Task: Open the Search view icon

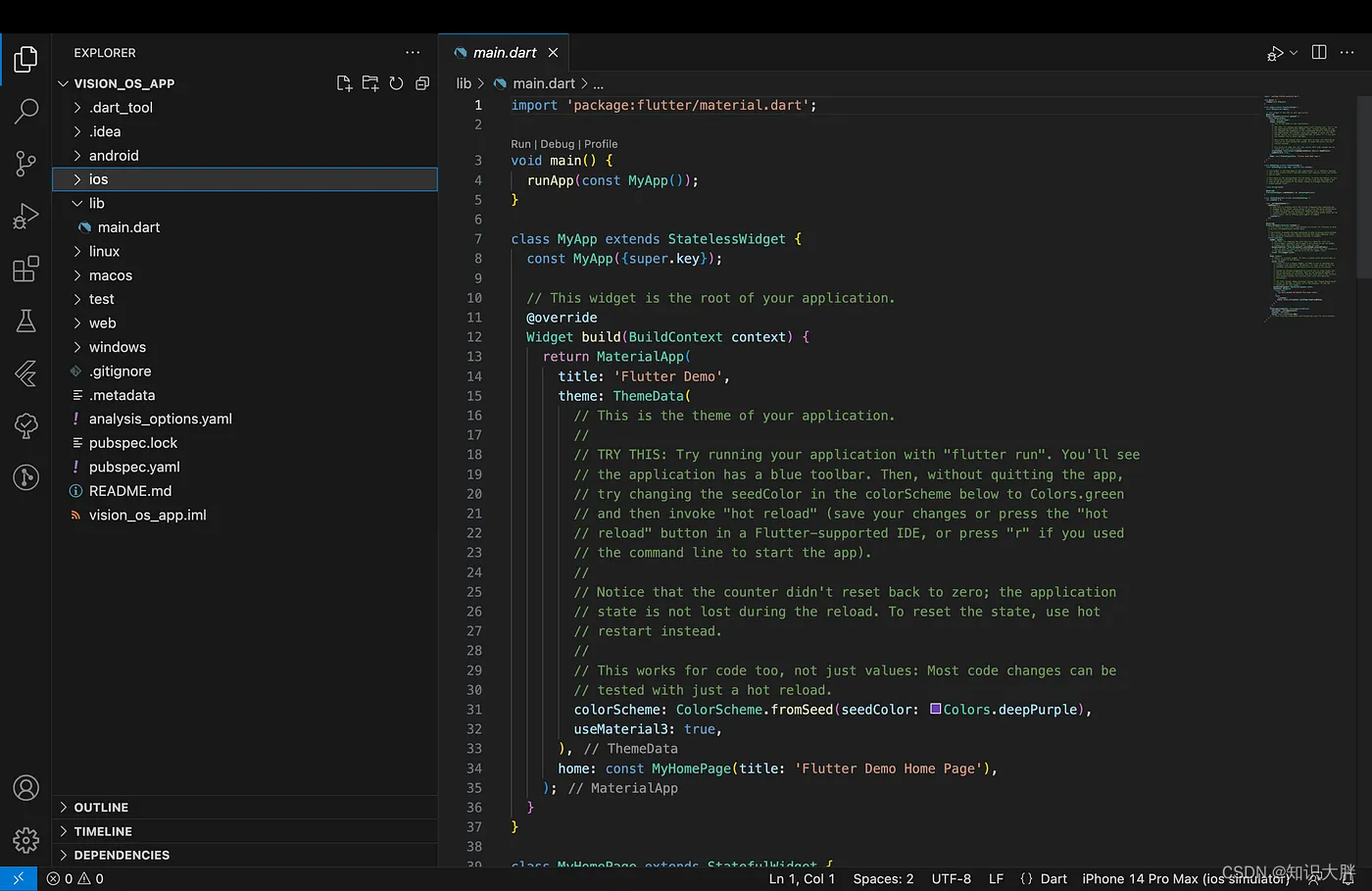Action: tap(25, 112)
